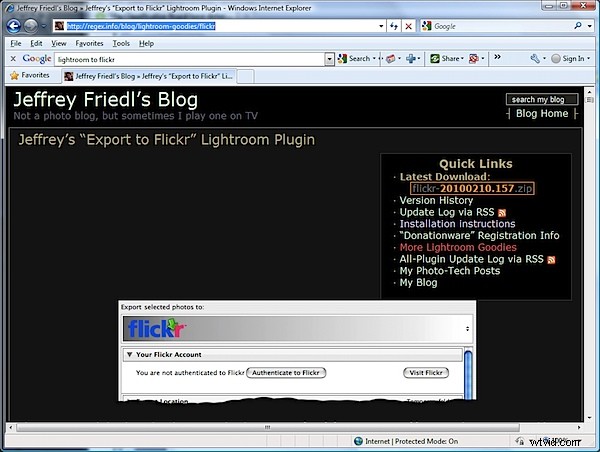
Task: Click the browser Back arrow button
Action: click(14, 26)
